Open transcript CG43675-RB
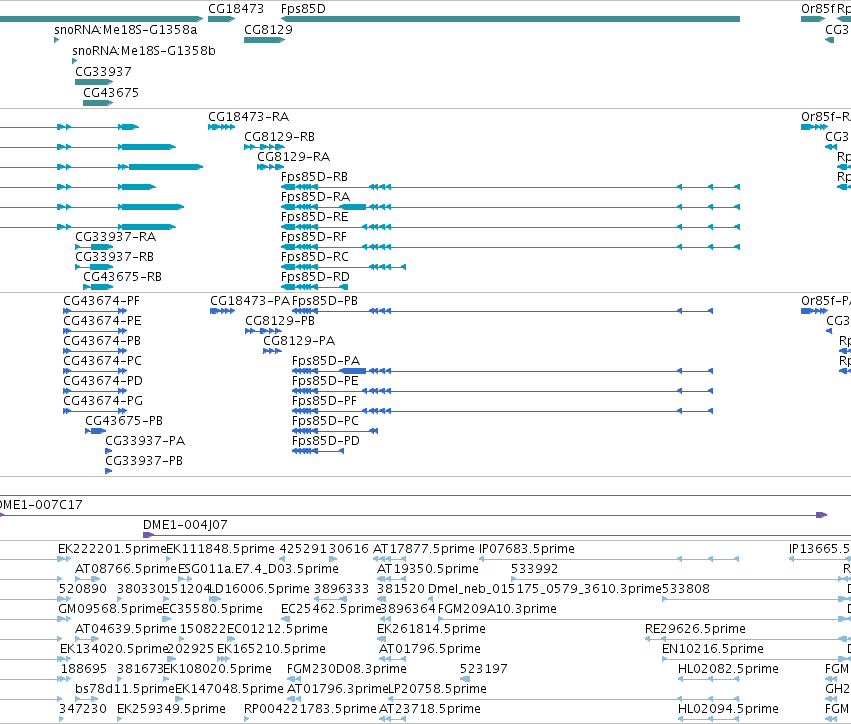The width and height of the screenshot is (851, 724). pyautogui.click(x=122, y=277)
